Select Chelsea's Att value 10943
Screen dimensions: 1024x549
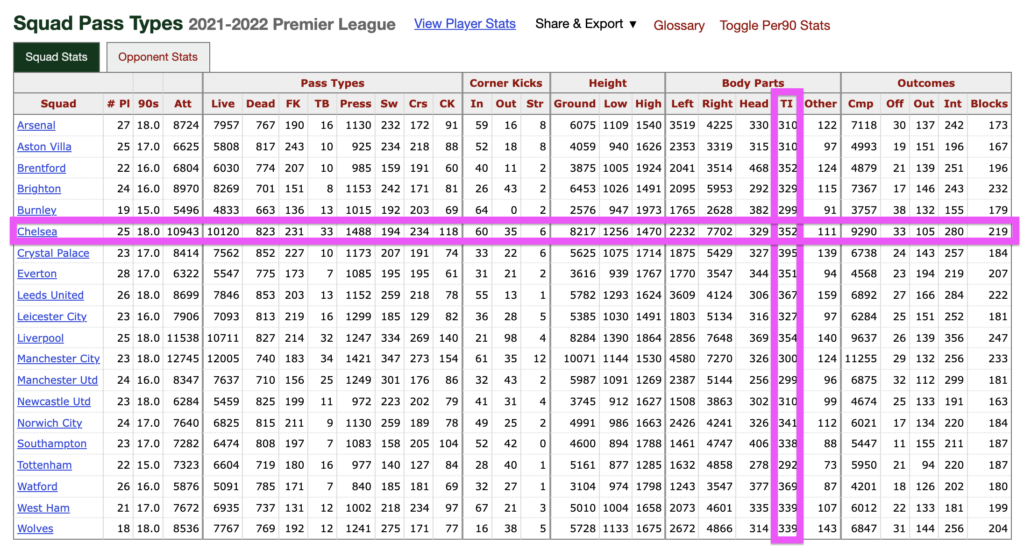click(x=182, y=231)
